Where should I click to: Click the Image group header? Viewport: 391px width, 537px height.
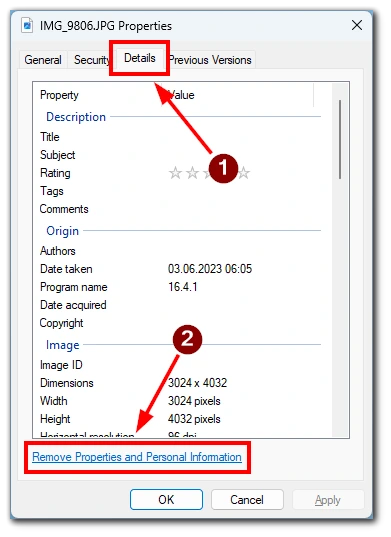coord(63,345)
